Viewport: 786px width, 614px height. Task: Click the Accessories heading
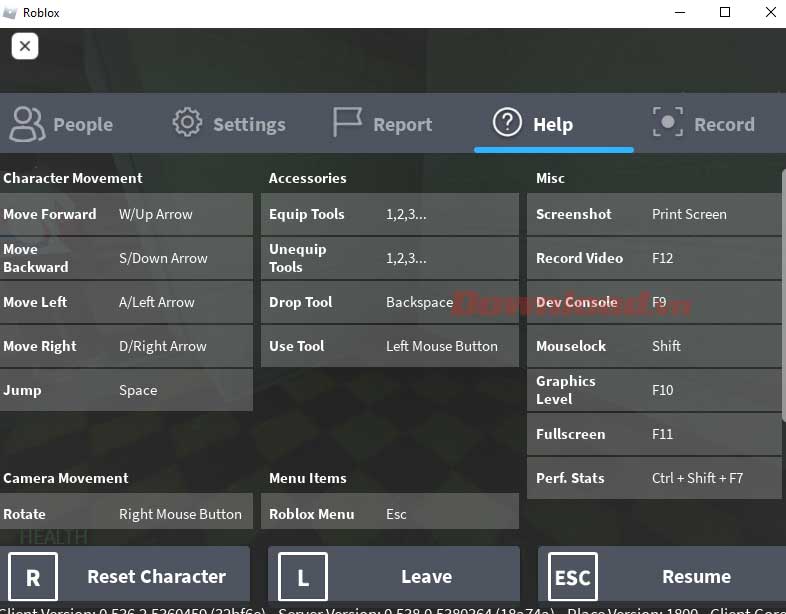point(307,178)
